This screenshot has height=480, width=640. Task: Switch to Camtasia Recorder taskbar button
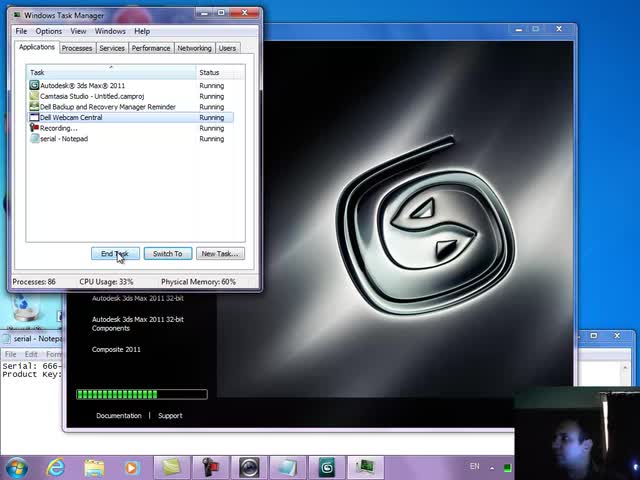point(211,468)
